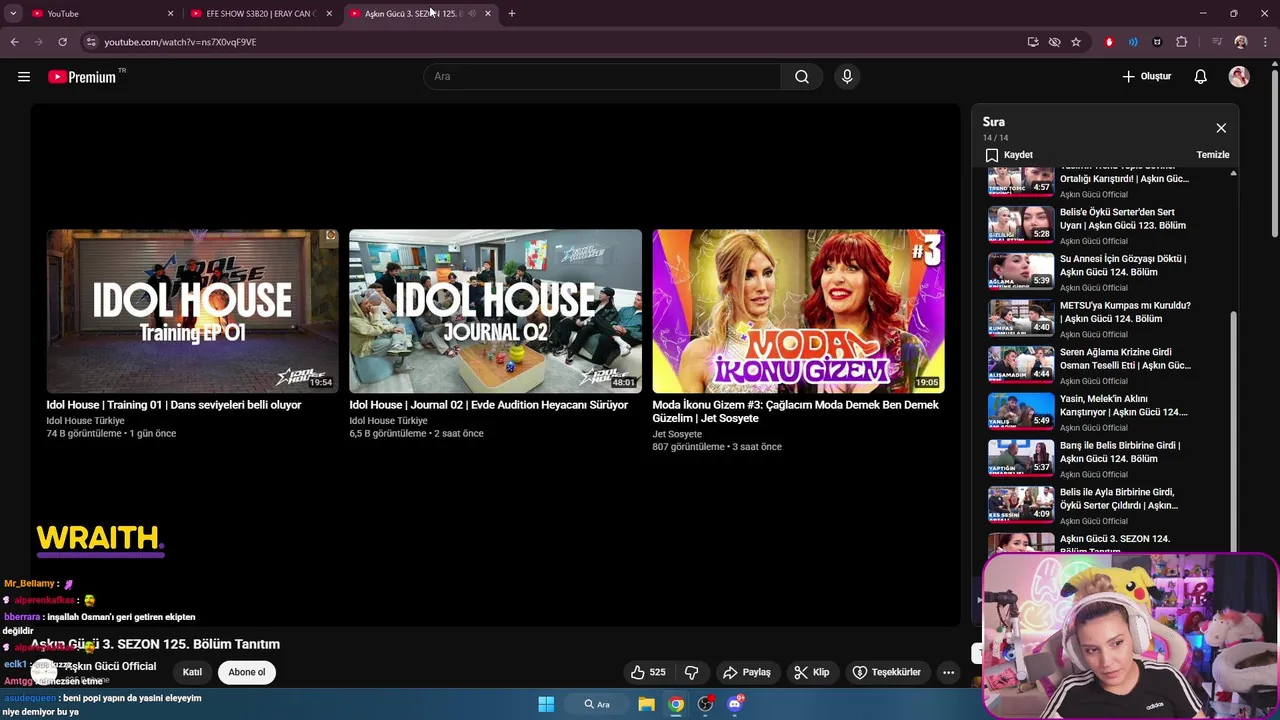Close the Sıra queue panel

[1221, 128]
